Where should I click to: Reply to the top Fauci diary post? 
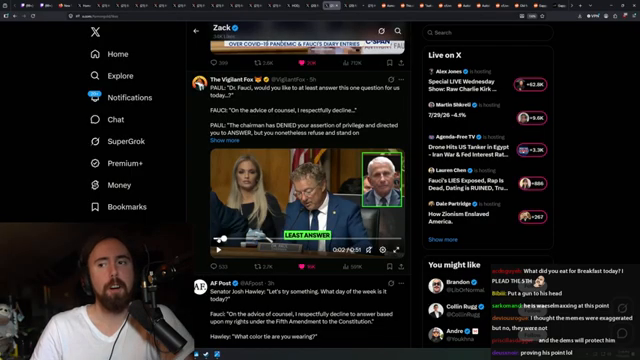point(219,63)
